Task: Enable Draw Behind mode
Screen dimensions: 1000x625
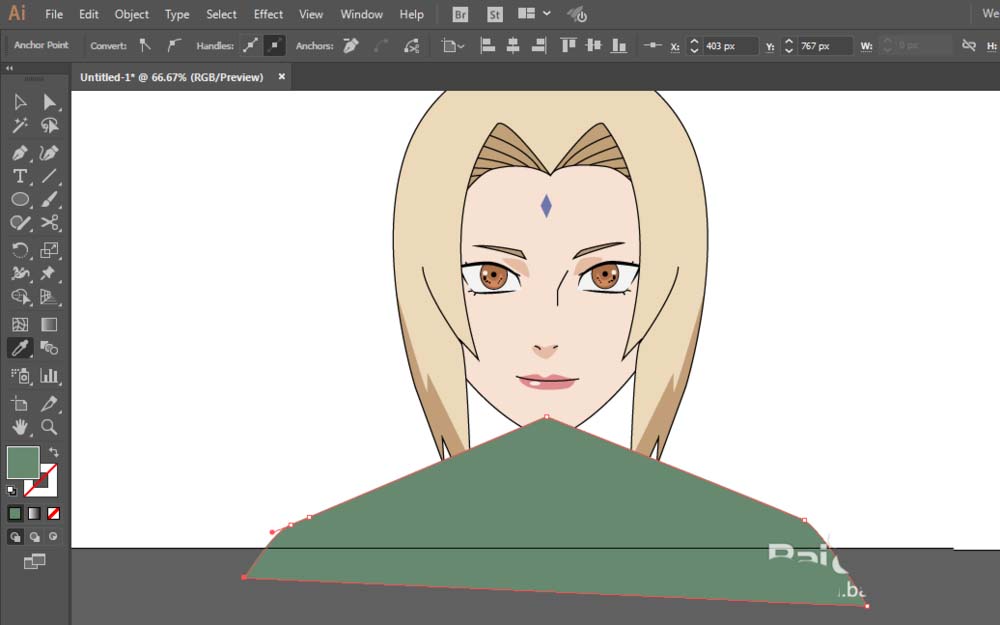Action: point(34,537)
